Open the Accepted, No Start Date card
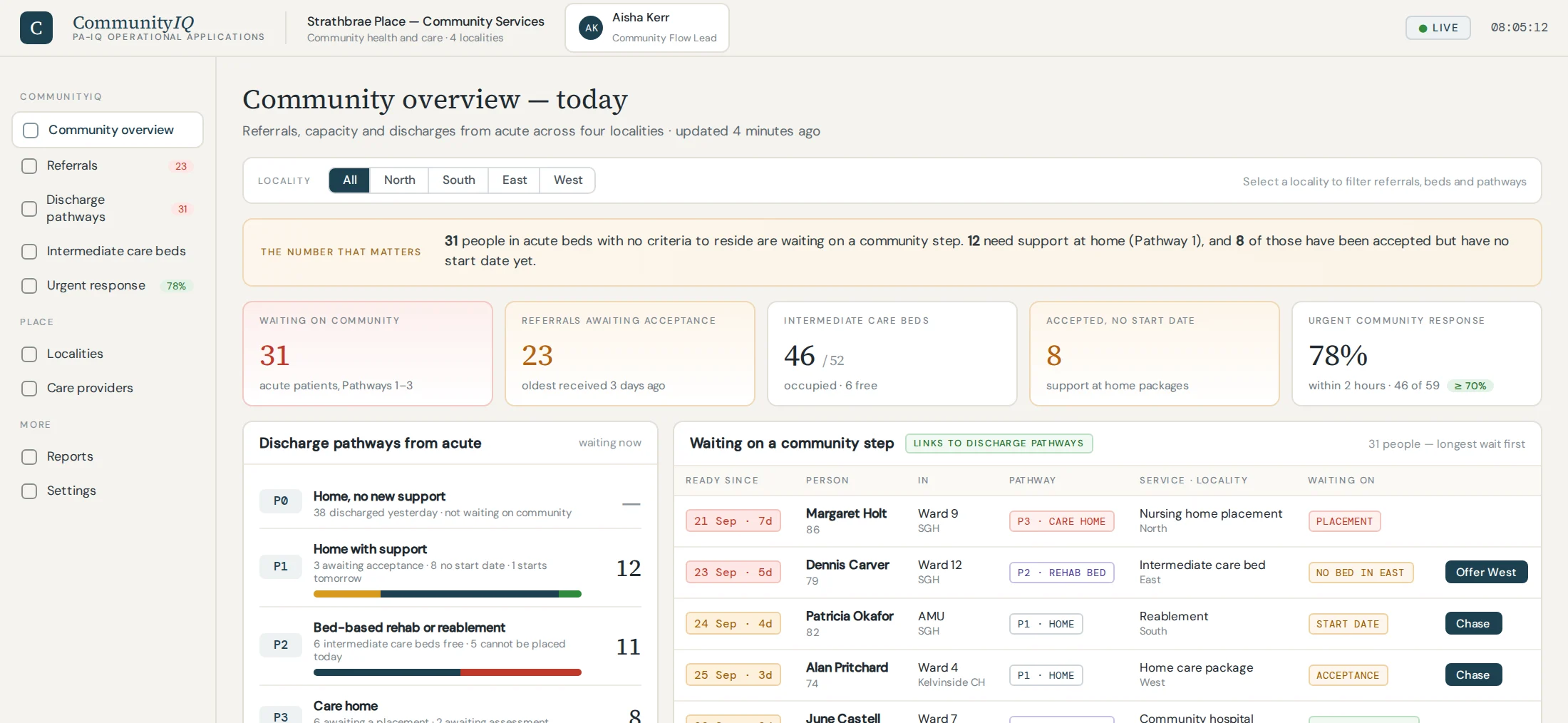1568x723 pixels. [1155, 354]
